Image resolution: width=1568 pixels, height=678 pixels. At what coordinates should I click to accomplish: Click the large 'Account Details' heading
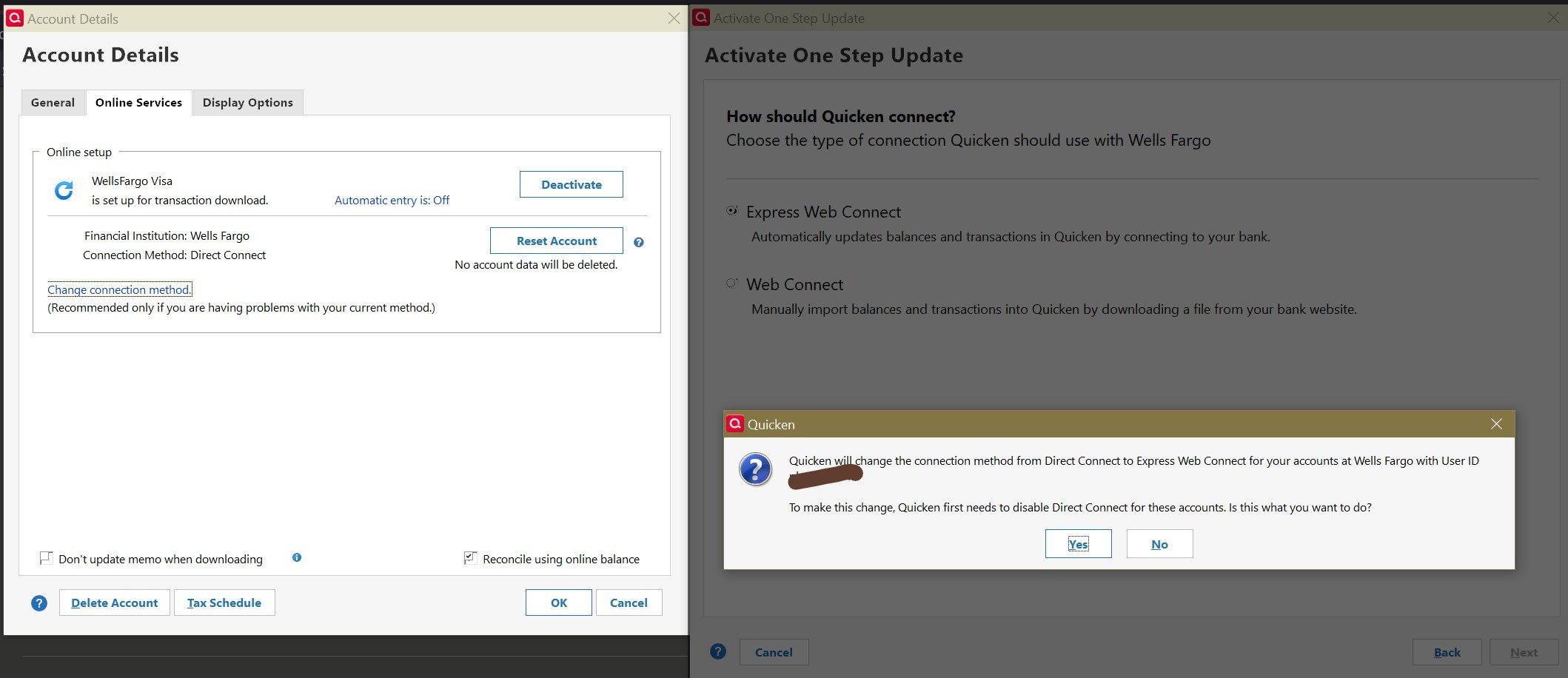(x=101, y=55)
